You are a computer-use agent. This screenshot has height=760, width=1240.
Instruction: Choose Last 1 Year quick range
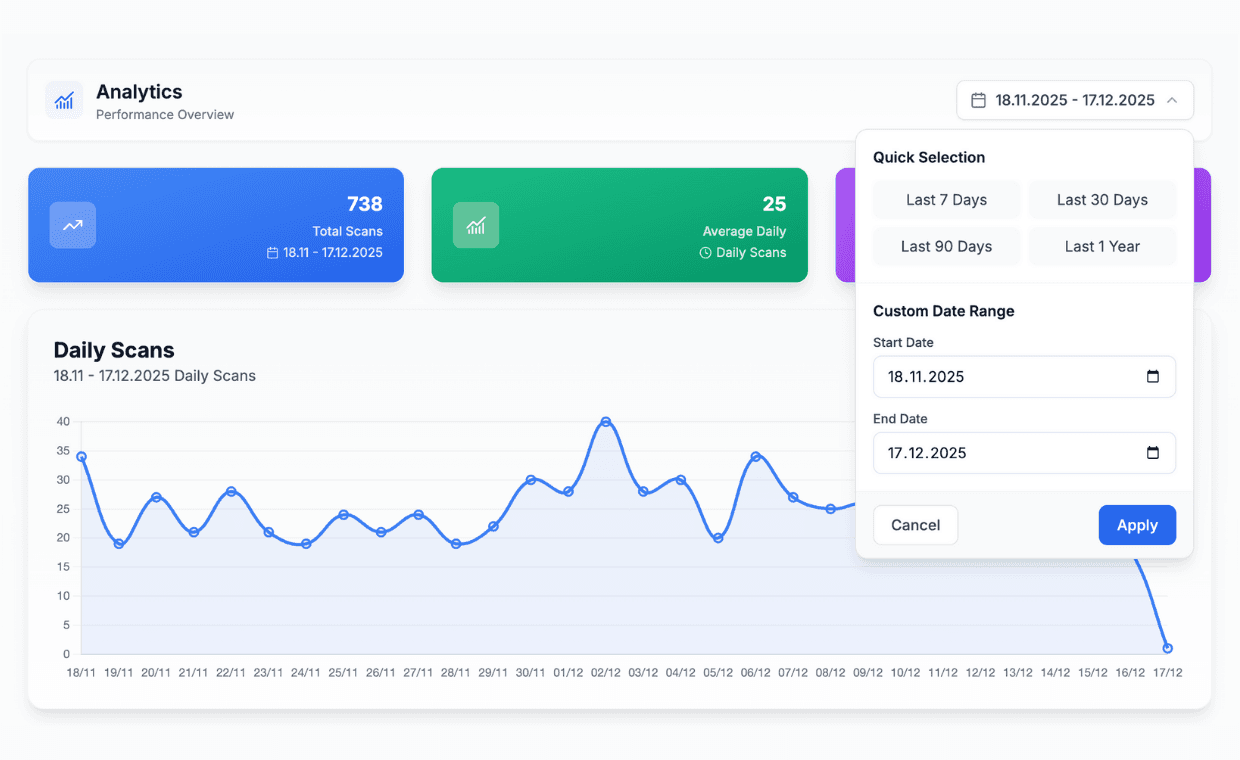point(1102,246)
